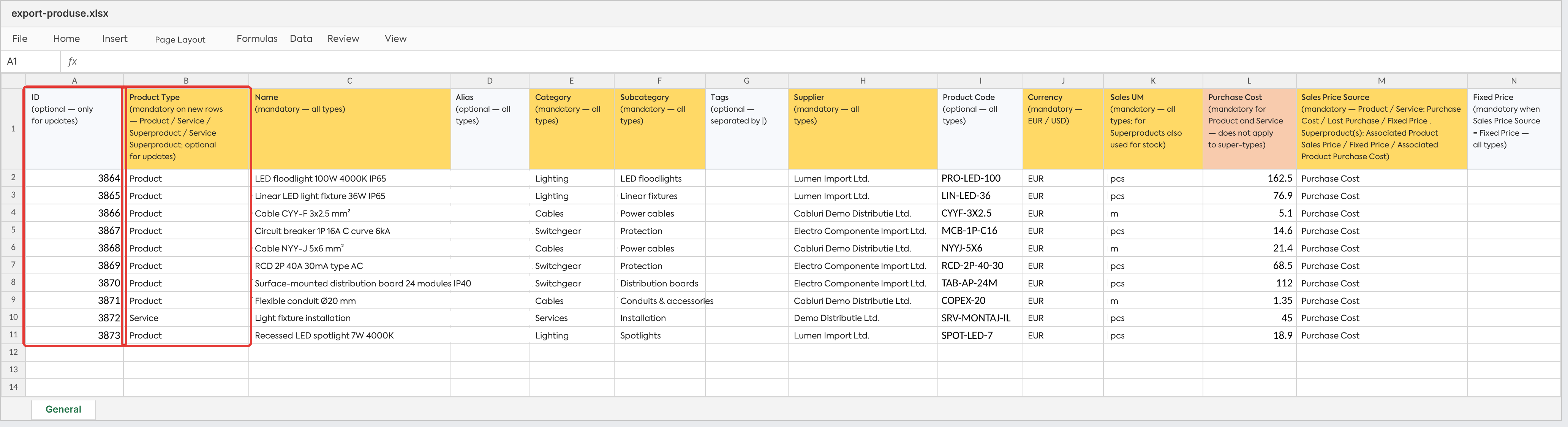Select the Service product type cell
This screenshot has height=427, width=1568.
186,317
